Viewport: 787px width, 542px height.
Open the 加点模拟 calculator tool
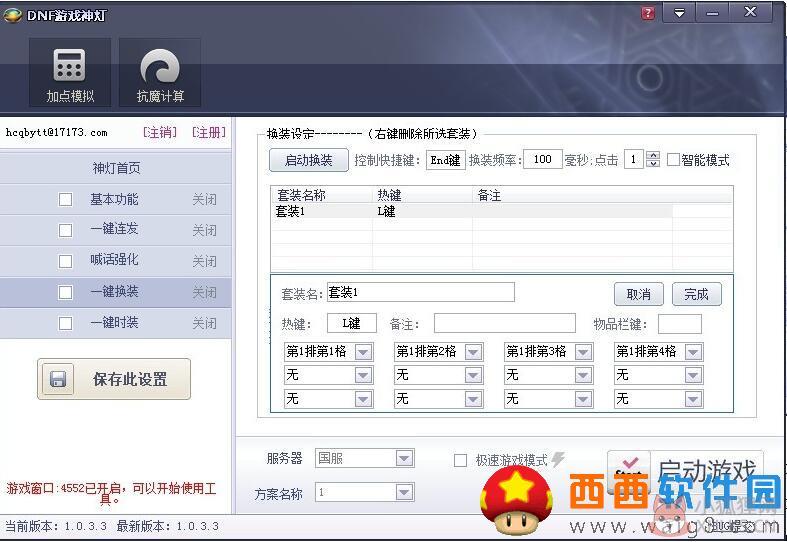pos(70,73)
